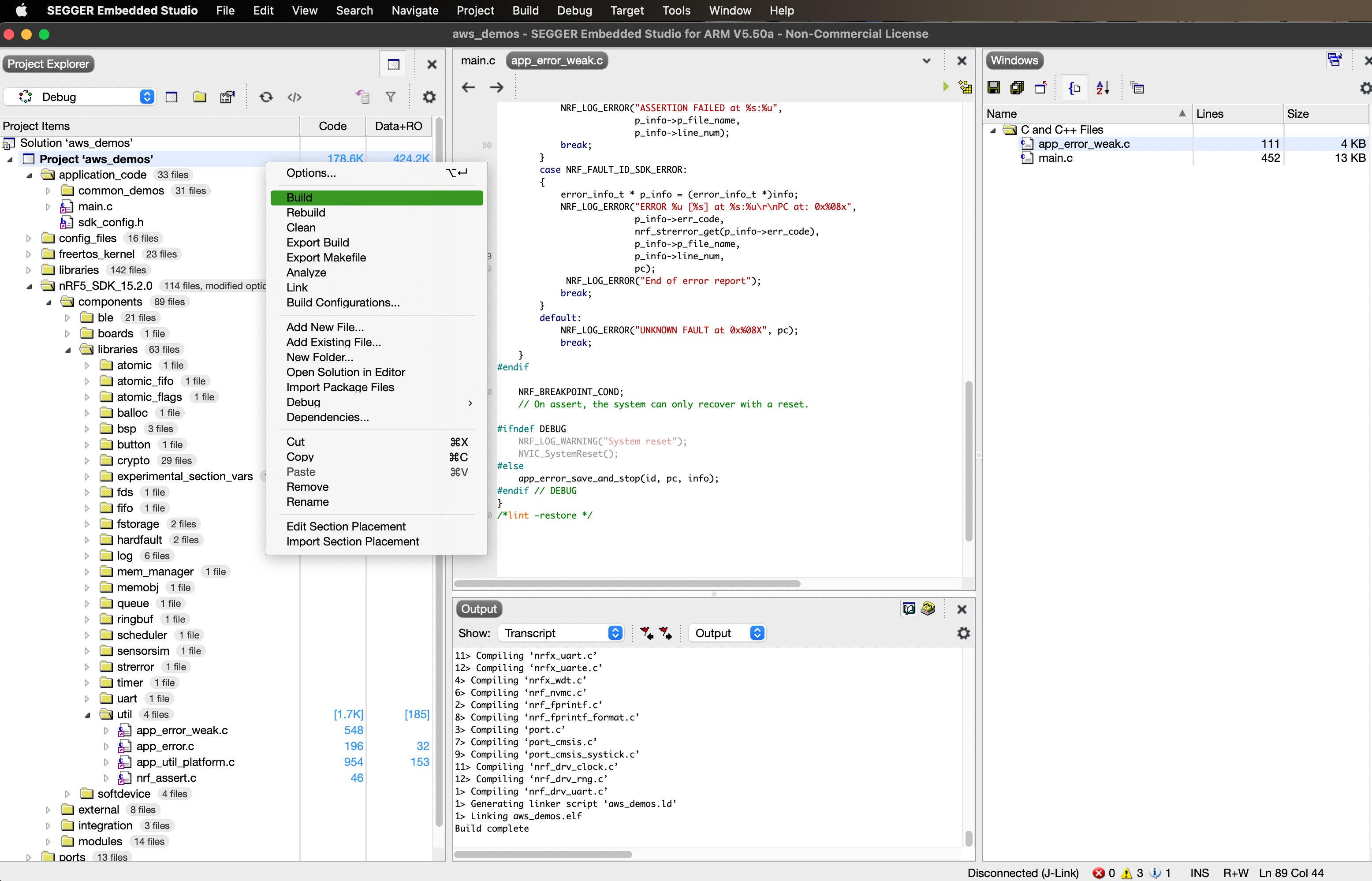Image resolution: width=1372 pixels, height=881 pixels.
Task: Click the Save floppy disk icon in Windows panel
Action: (994, 88)
